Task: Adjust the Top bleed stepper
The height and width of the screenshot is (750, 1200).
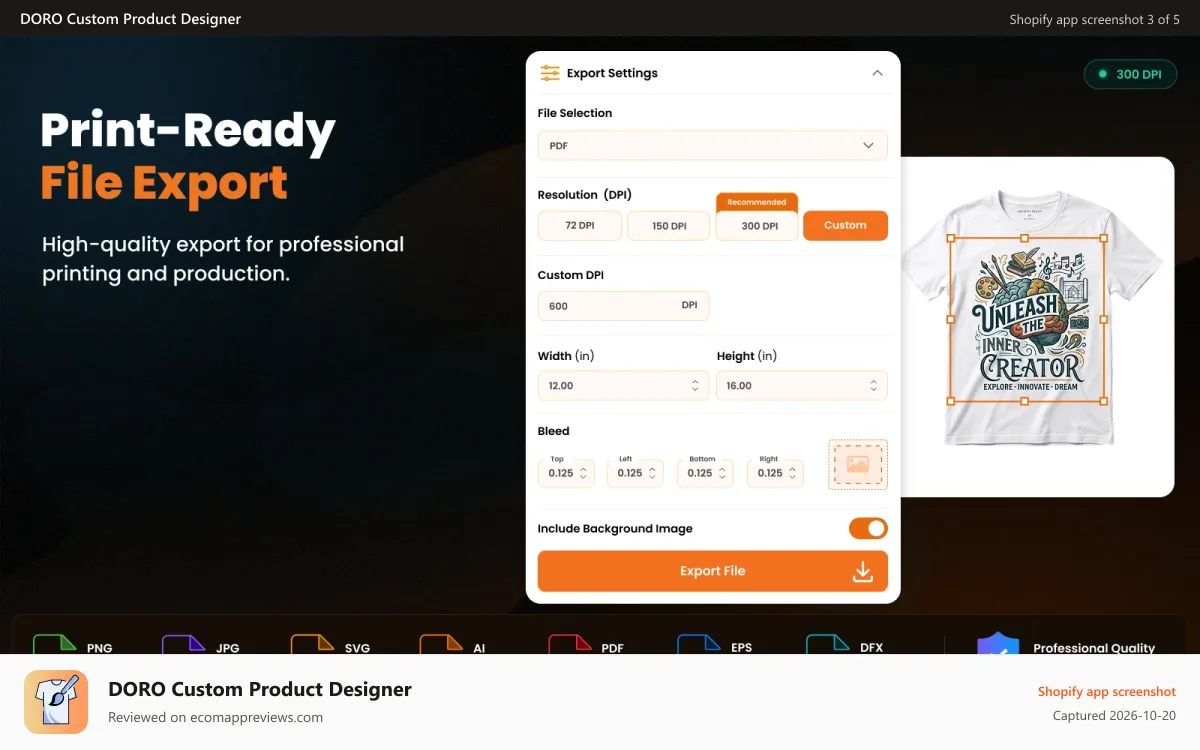Action: (x=585, y=473)
